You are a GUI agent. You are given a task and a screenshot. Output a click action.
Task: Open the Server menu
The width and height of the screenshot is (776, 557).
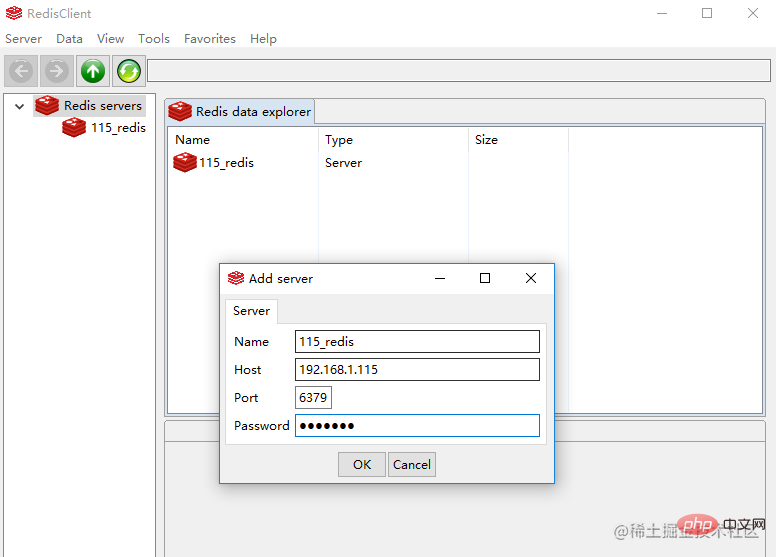pyautogui.click(x=23, y=39)
